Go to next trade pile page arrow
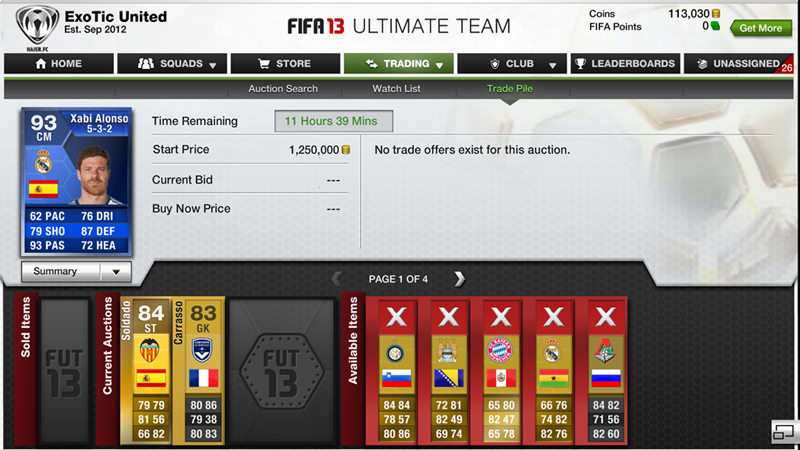Viewport: 800px width, 450px height. 459,279
